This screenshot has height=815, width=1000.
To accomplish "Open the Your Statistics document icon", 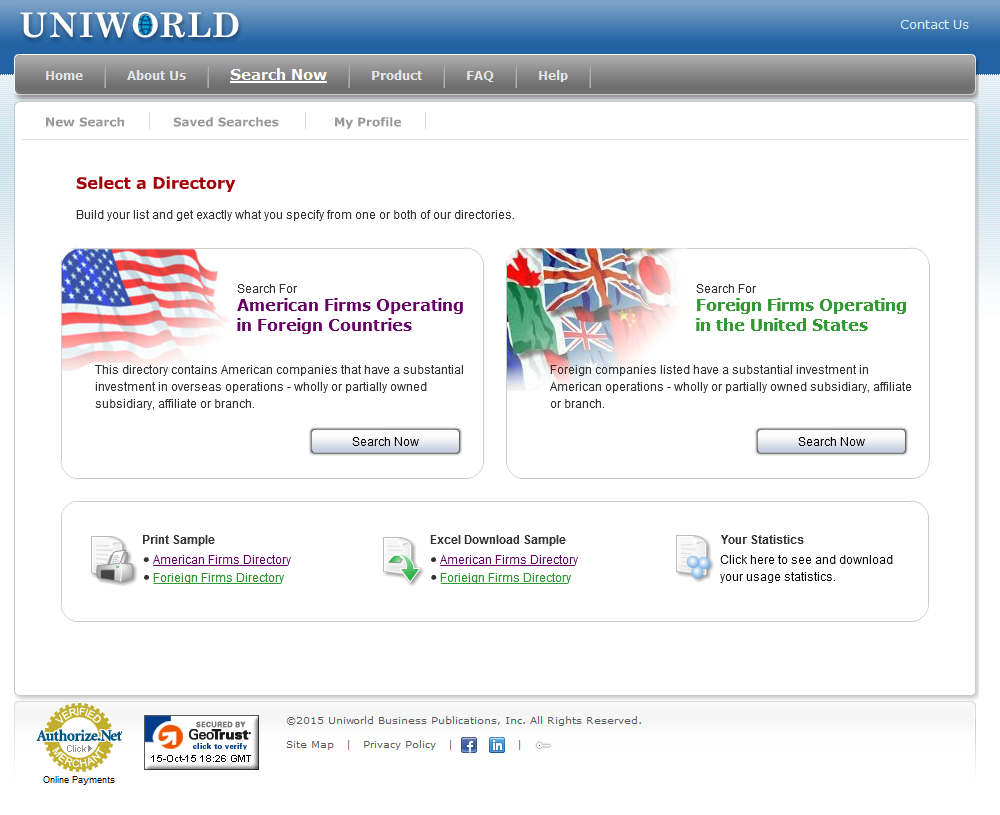I will tap(692, 558).
